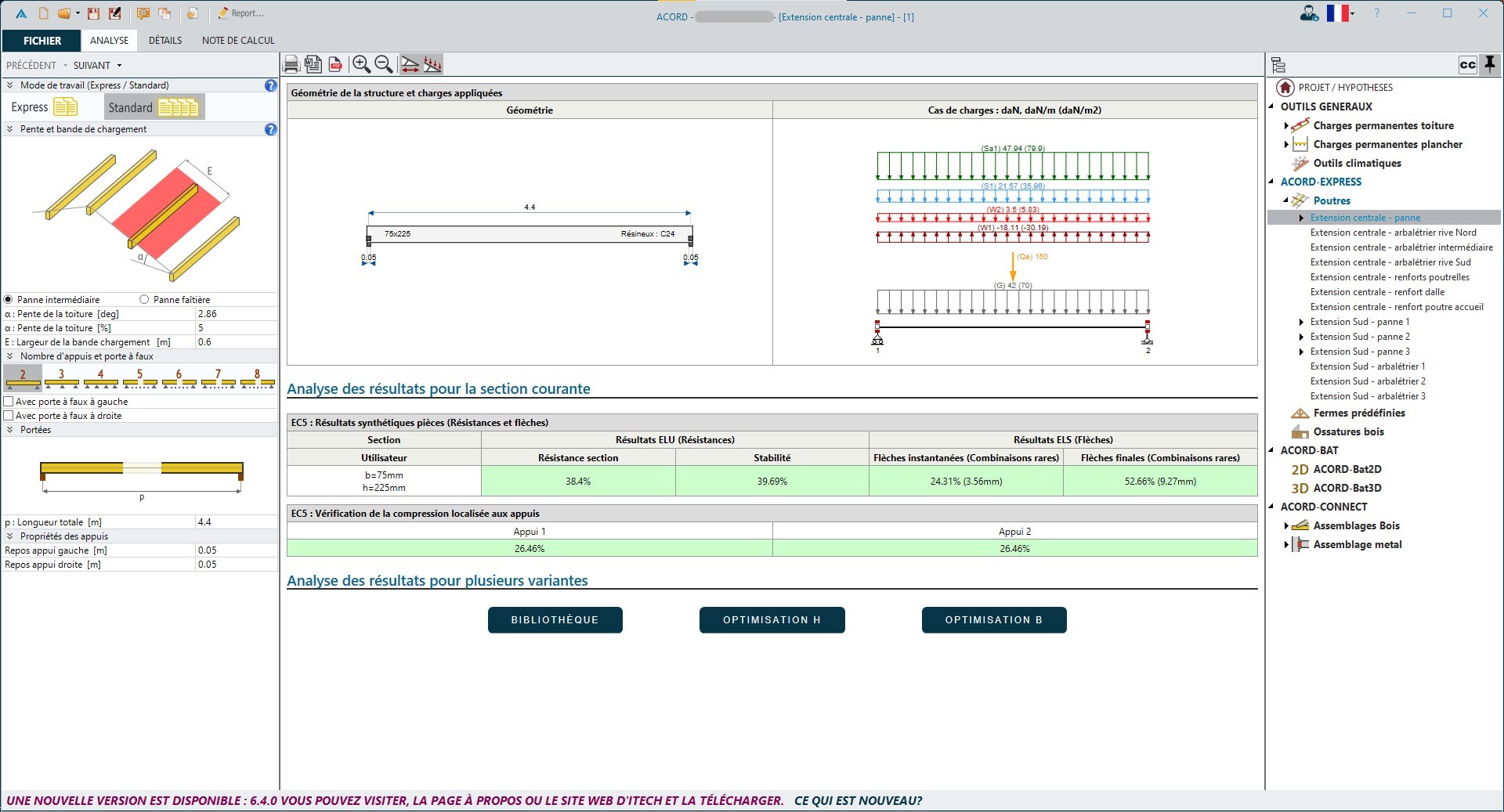Click the CC button in right panel
Image resolution: width=1504 pixels, height=812 pixels.
click(1468, 65)
